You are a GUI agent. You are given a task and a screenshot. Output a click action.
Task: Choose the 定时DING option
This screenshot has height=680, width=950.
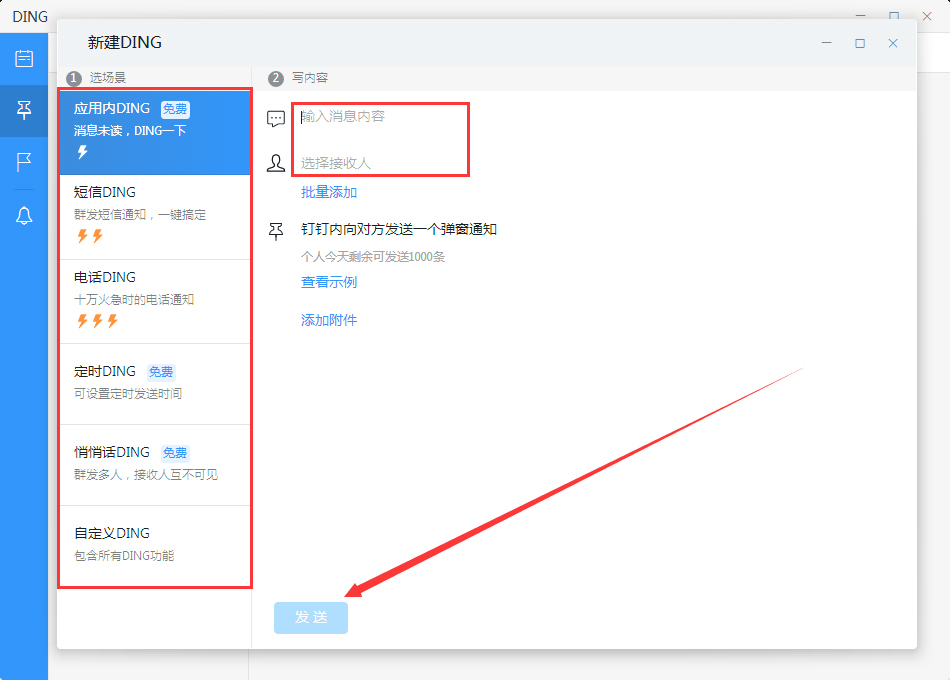coord(155,383)
